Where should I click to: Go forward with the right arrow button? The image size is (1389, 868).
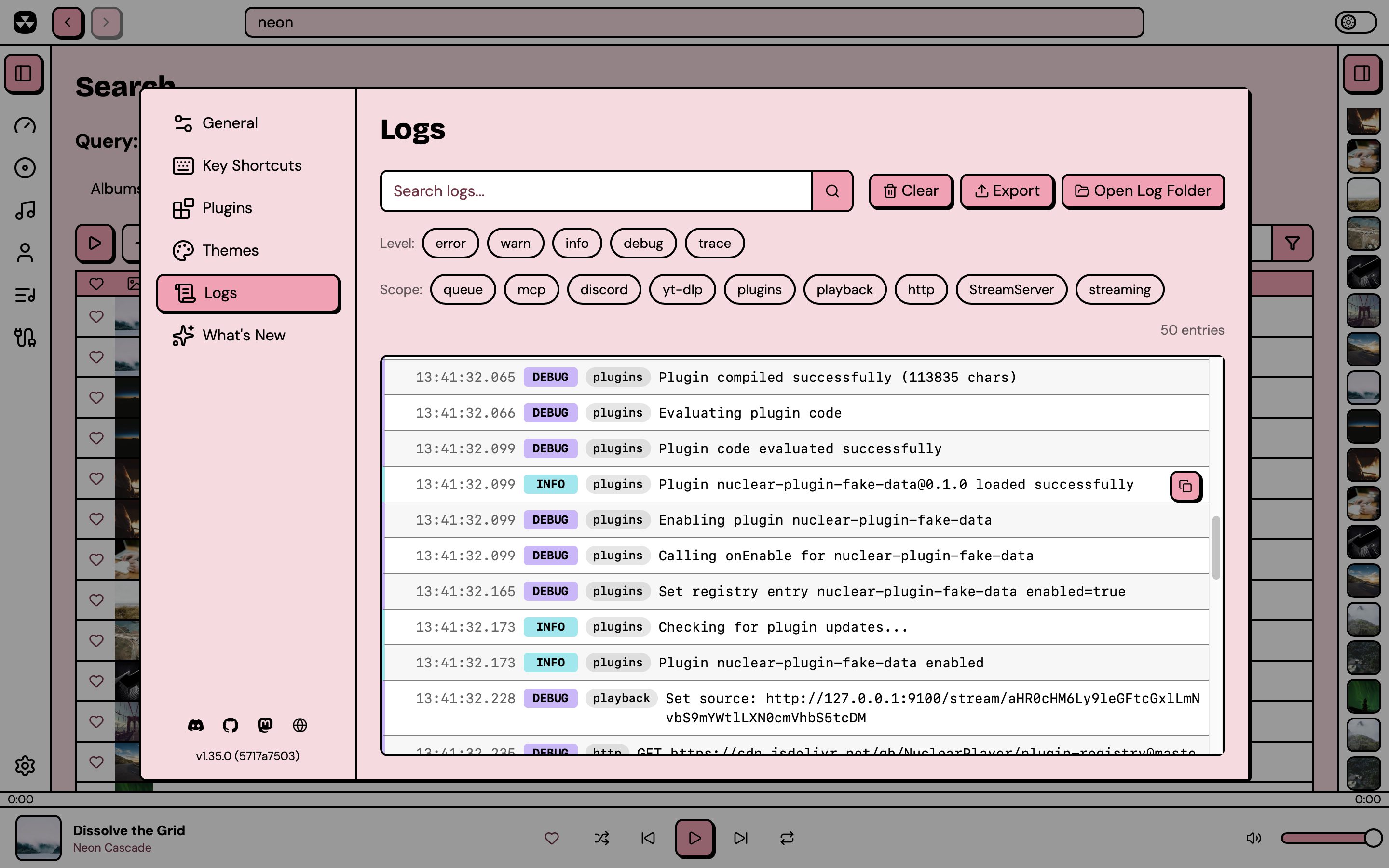coord(106,22)
